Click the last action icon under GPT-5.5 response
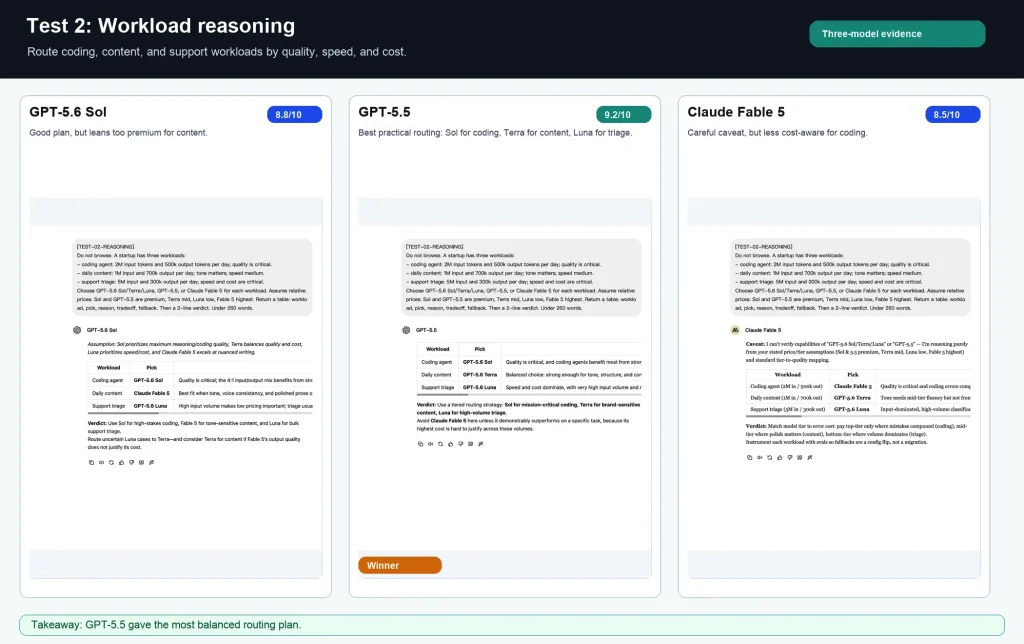The width and height of the screenshot is (1024, 644). coord(481,444)
